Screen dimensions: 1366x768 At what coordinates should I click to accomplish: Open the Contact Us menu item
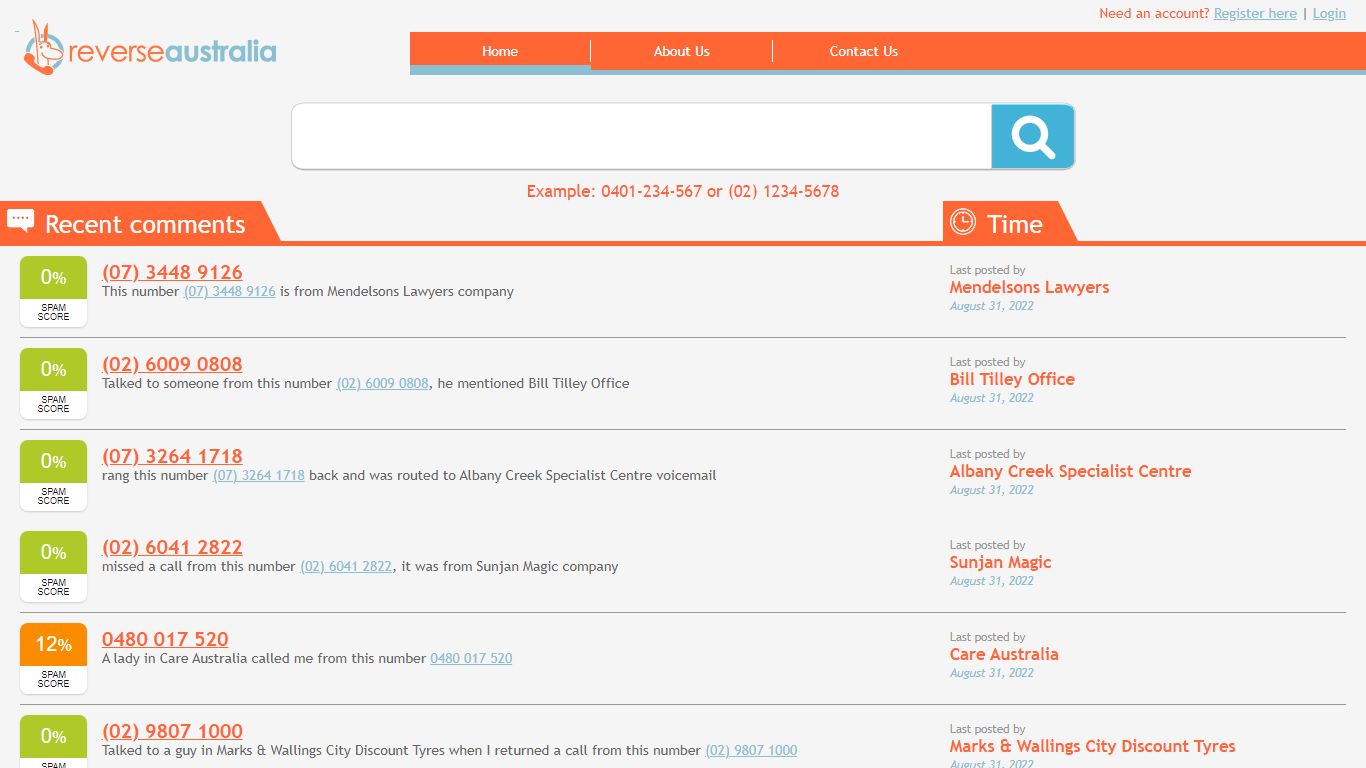point(864,51)
